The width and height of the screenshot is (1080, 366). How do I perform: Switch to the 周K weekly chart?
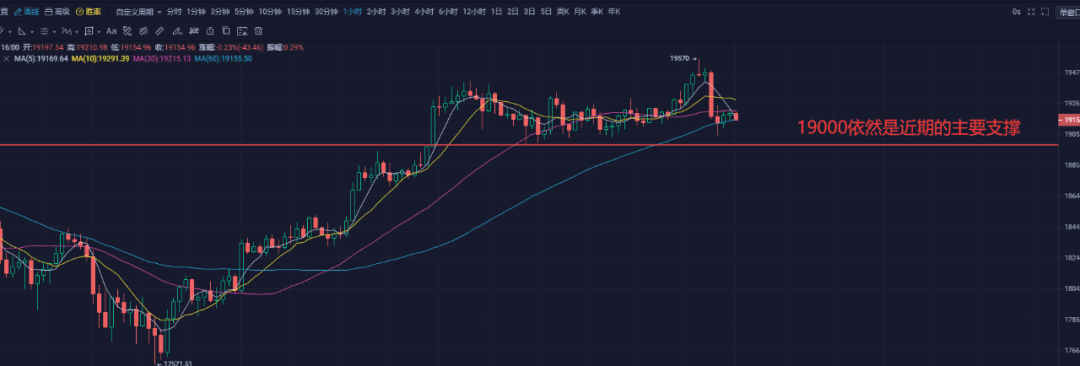click(x=563, y=12)
